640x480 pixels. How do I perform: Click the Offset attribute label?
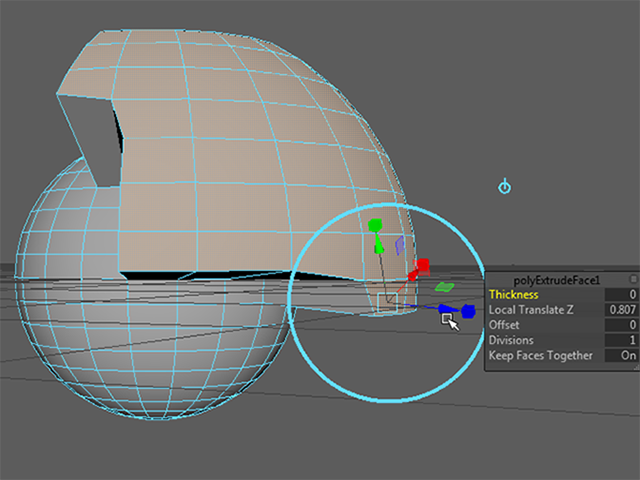[x=504, y=325]
